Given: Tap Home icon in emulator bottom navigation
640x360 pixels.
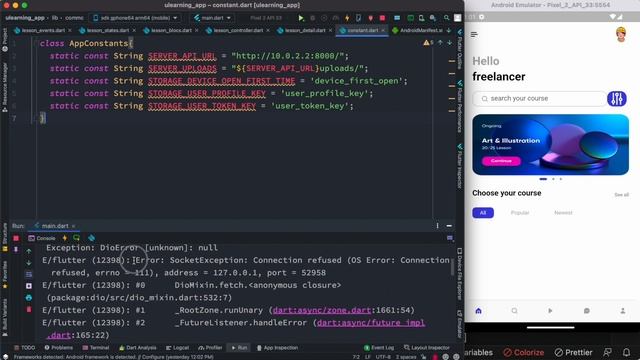Looking at the screenshot, I should point(478,311).
